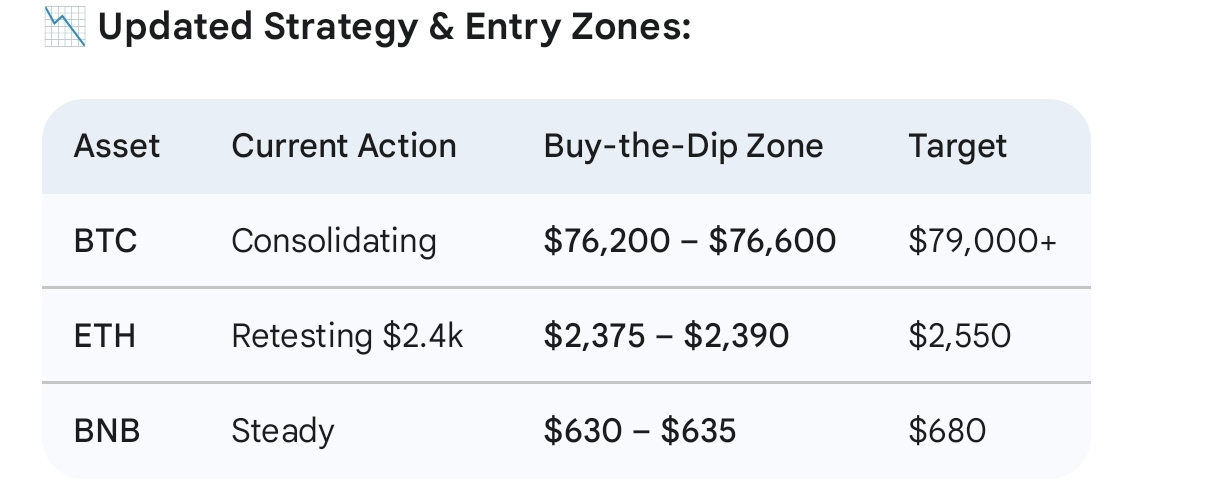Click the Updated Strategy & Entry Zones heading

(x=395, y=27)
